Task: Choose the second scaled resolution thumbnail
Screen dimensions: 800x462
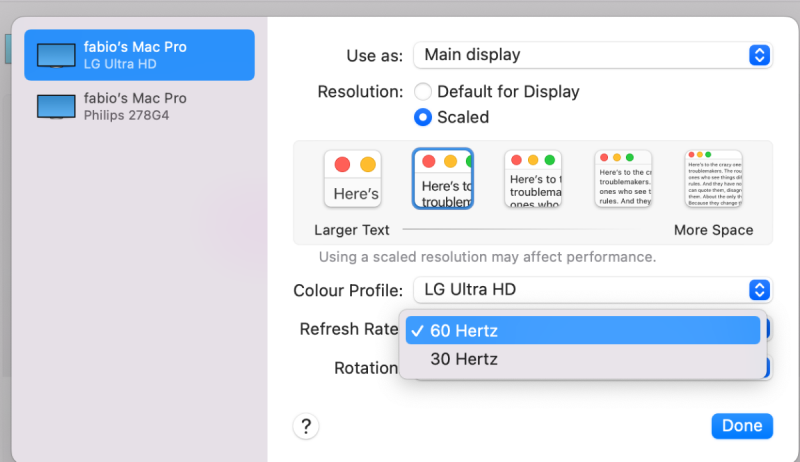Action: [x=442, y=179]
